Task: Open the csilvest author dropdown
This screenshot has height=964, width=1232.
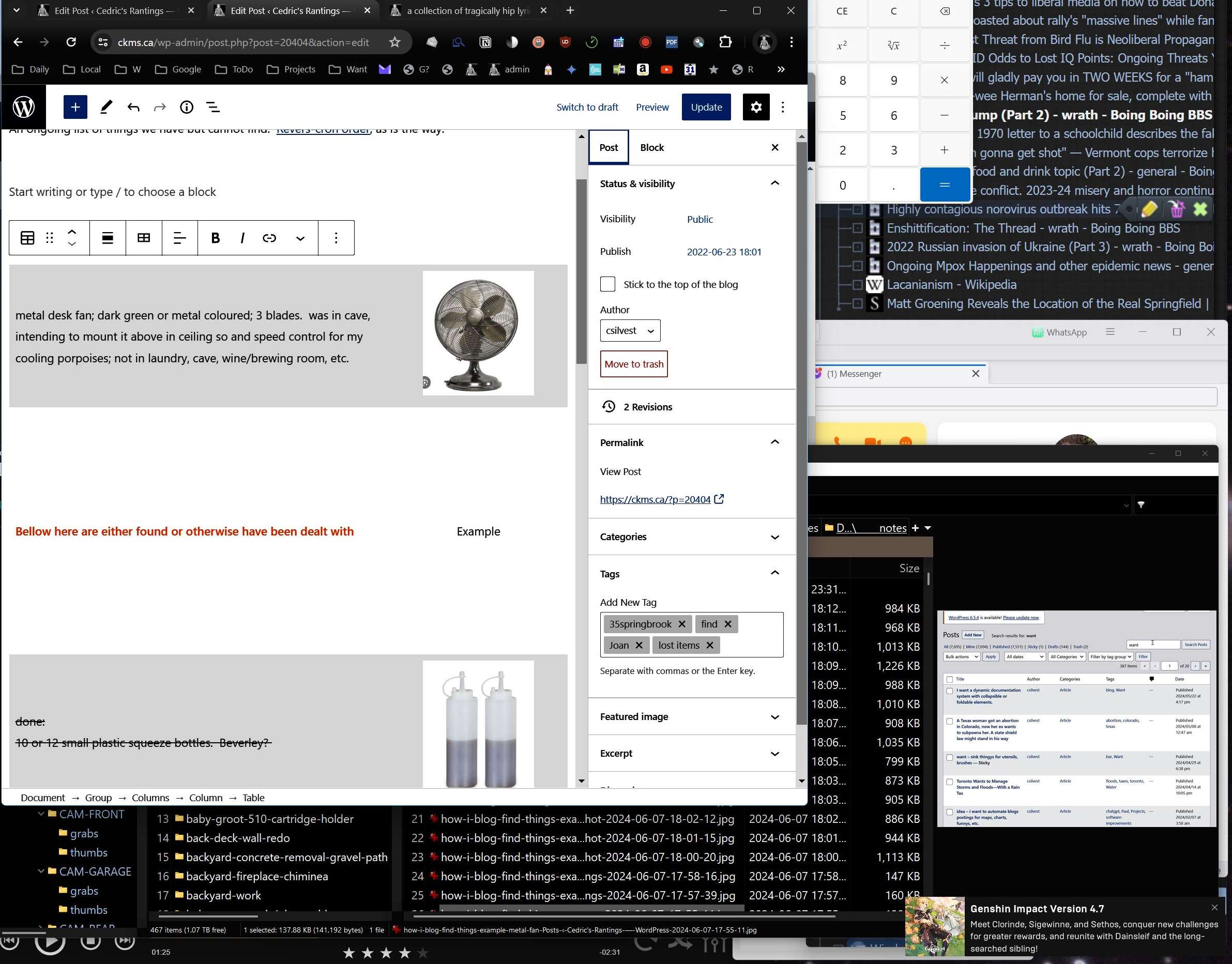Action: (x=630, y=331)
